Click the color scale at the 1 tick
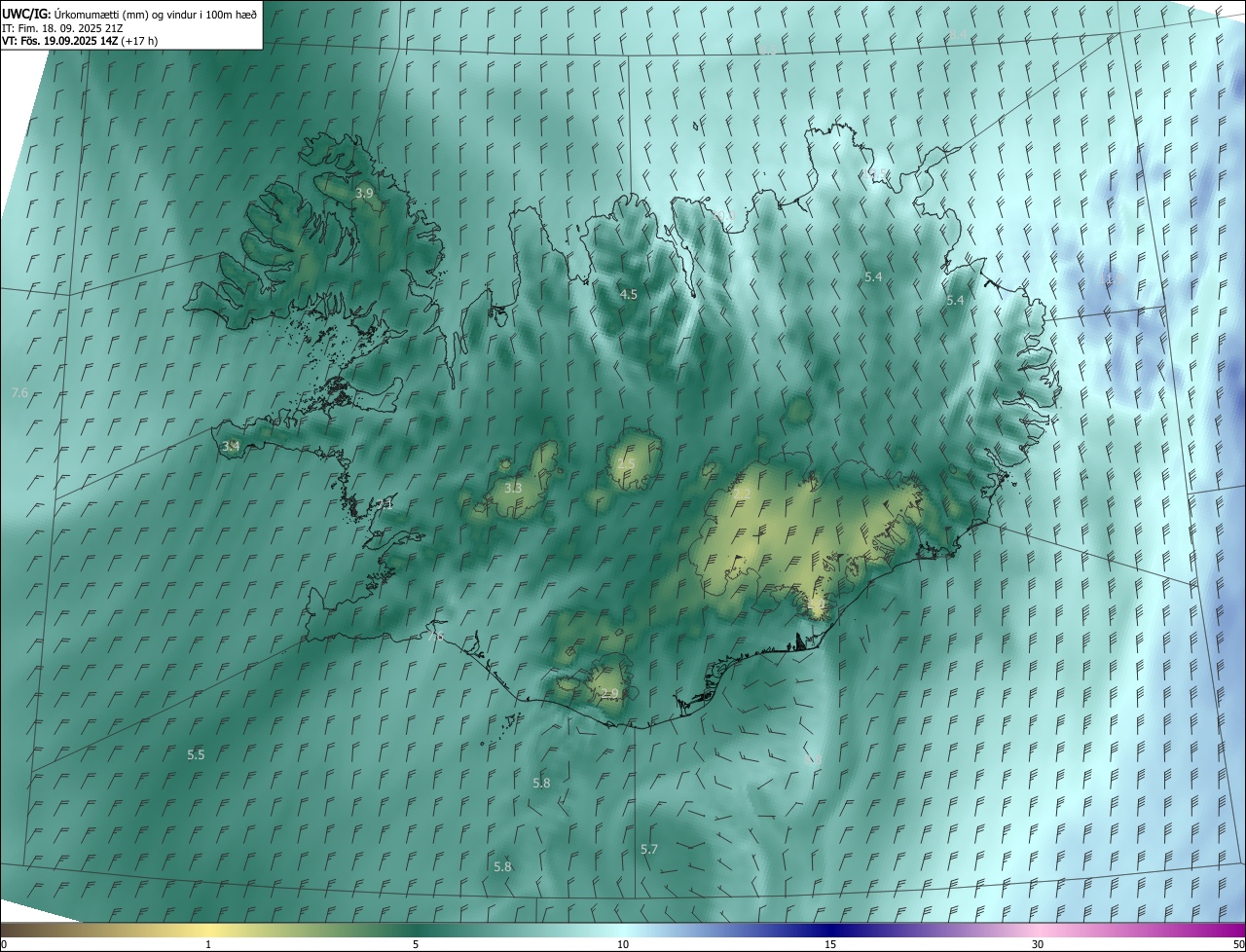The width and height of the screenshot is (1246, 952). point(208,943)
